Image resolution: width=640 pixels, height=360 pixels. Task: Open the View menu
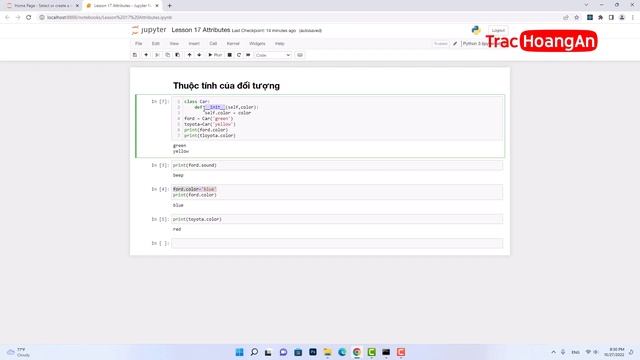(x=174, y=43)
